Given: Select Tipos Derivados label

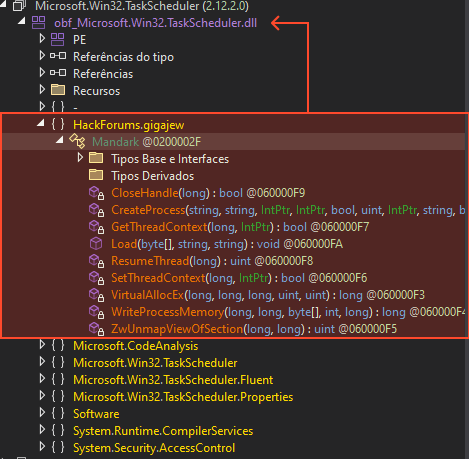Looking at the screenshot, I should (x=152, y=176).
